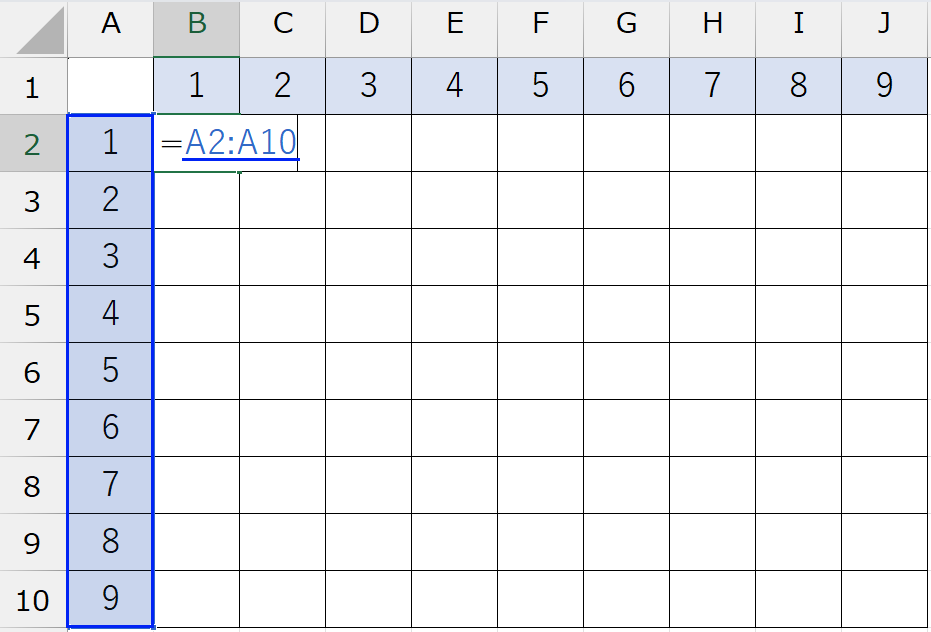Select row 10 header
This screenshot has height=632, width=931.
pos(33,600)
